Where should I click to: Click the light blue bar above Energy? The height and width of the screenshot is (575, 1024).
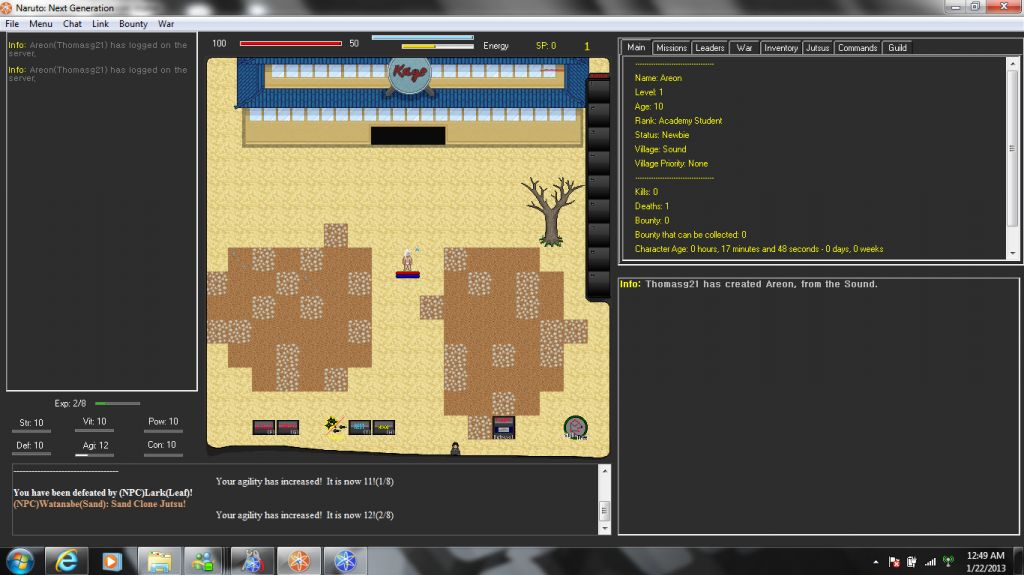[423, 37]
